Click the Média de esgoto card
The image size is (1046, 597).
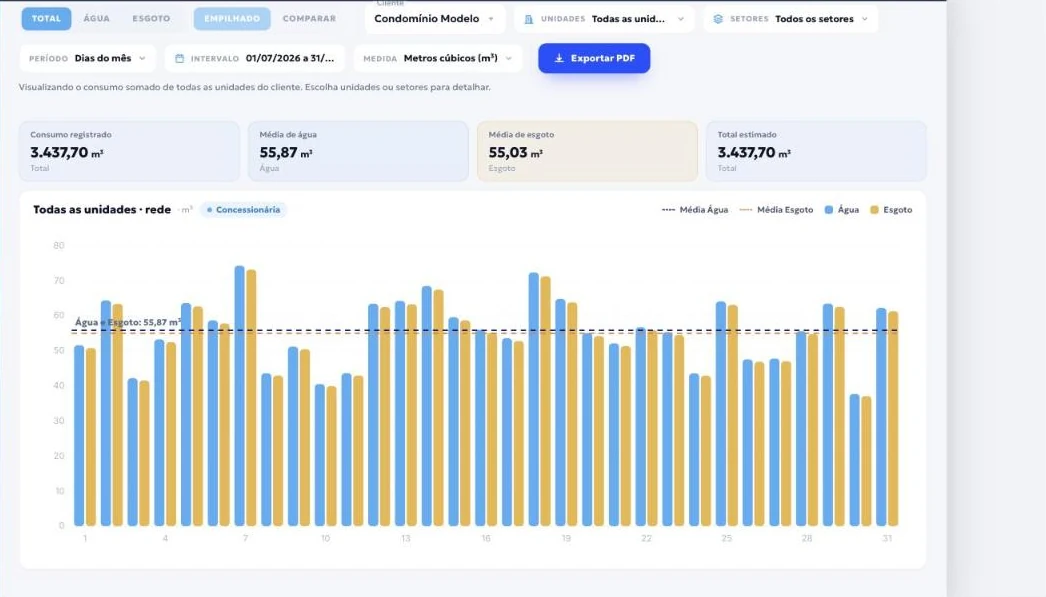(x=587, y=151)
